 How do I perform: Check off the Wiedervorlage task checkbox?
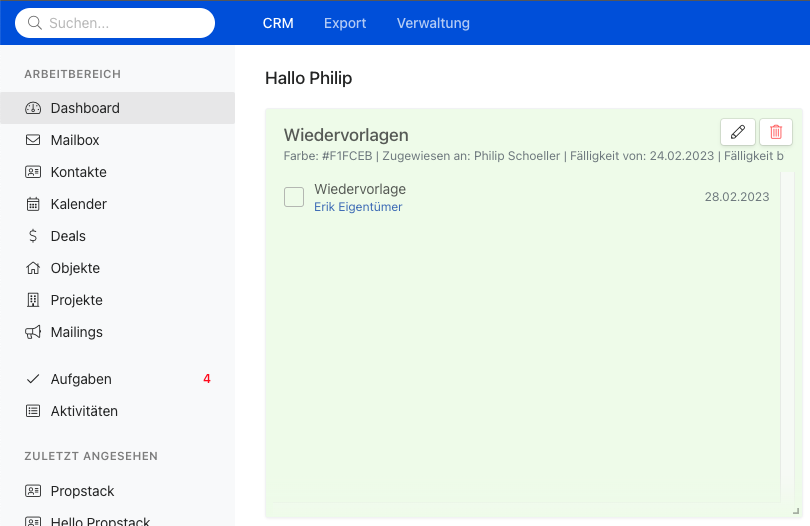click(x=294, y=197)
